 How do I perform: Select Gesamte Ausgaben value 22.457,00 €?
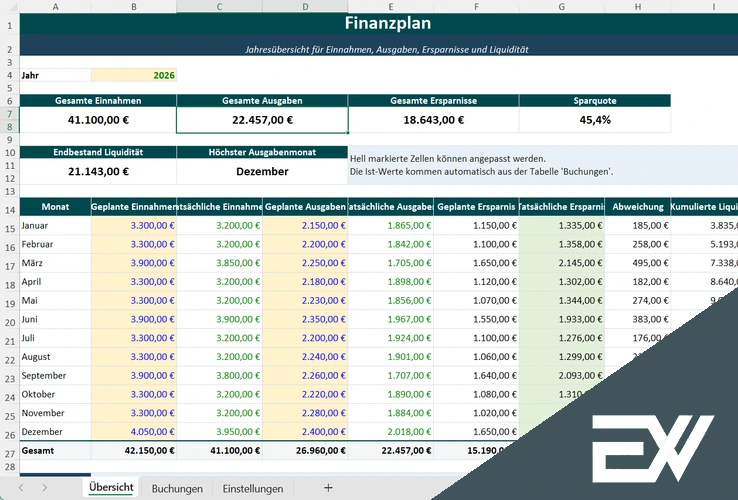(262, 120)
